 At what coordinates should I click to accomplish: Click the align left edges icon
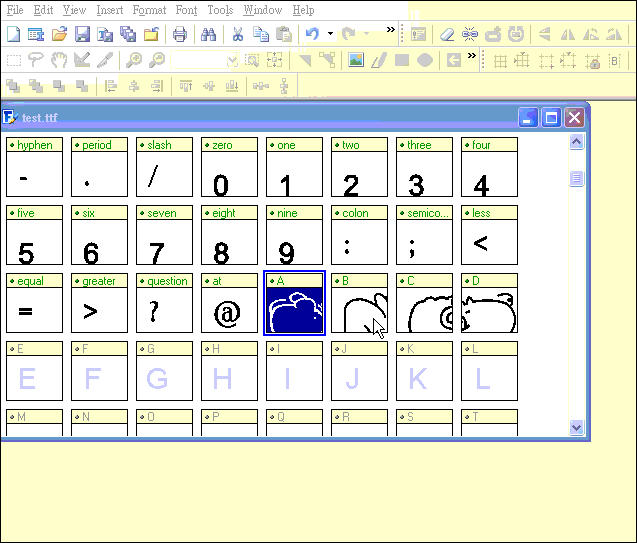coord(110,86)
